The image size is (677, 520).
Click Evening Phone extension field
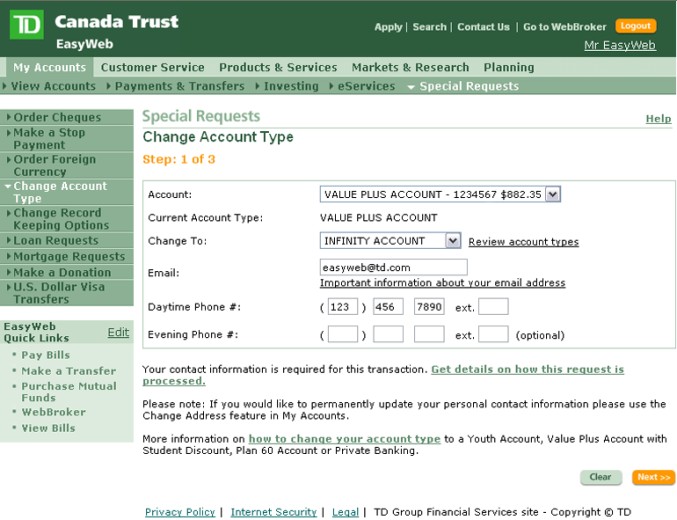click(493, 334)
